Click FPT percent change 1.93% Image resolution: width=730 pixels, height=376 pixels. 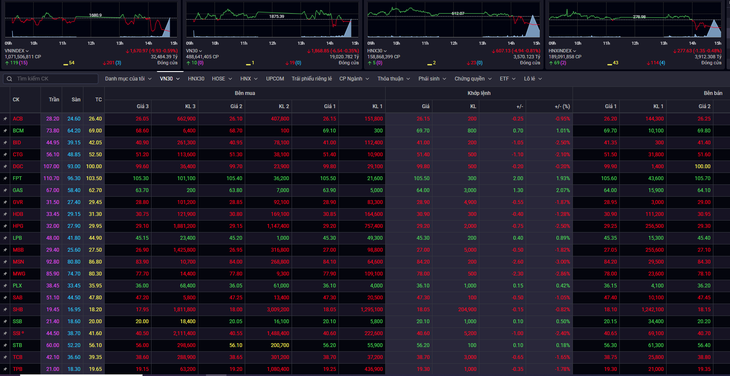point(563,178)
